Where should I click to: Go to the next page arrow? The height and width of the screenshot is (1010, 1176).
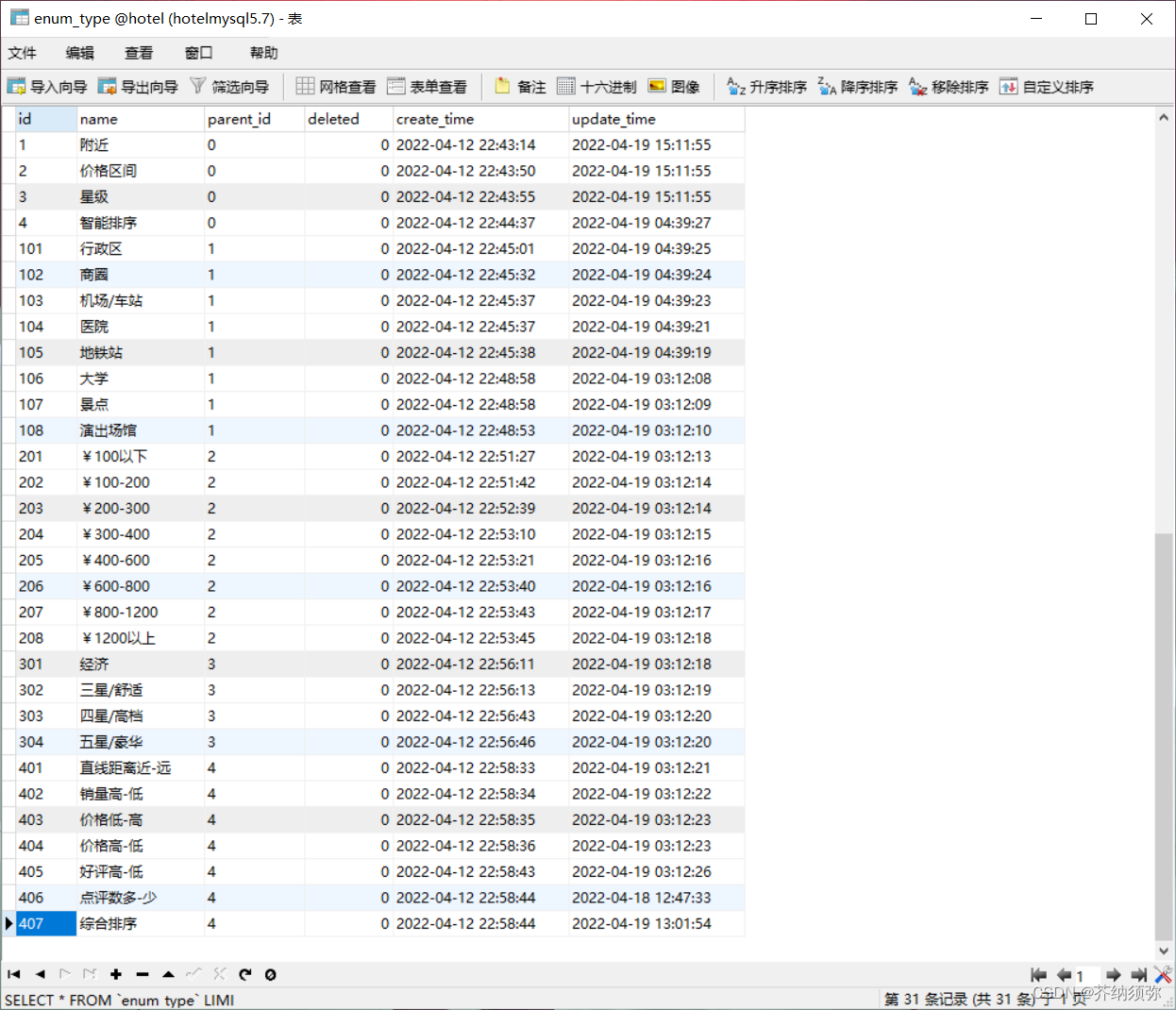1114,975
